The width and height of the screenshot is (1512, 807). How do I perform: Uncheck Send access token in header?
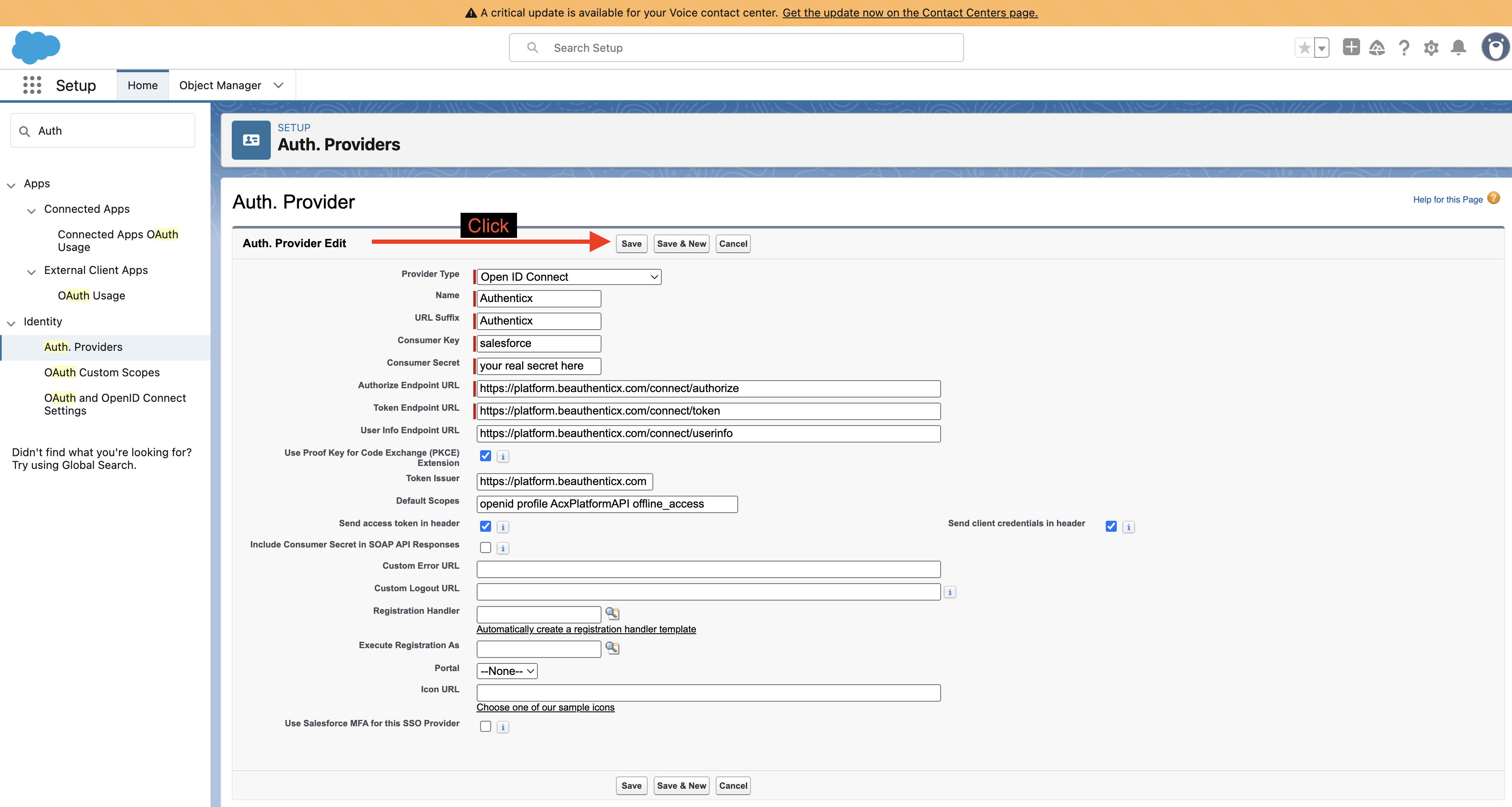click(x=486, y=526)
